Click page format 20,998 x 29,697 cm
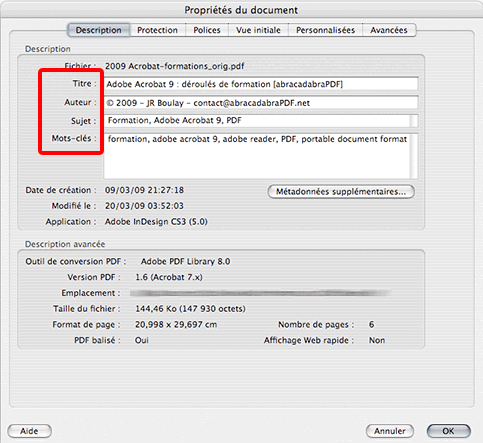 tap(176, 324)
